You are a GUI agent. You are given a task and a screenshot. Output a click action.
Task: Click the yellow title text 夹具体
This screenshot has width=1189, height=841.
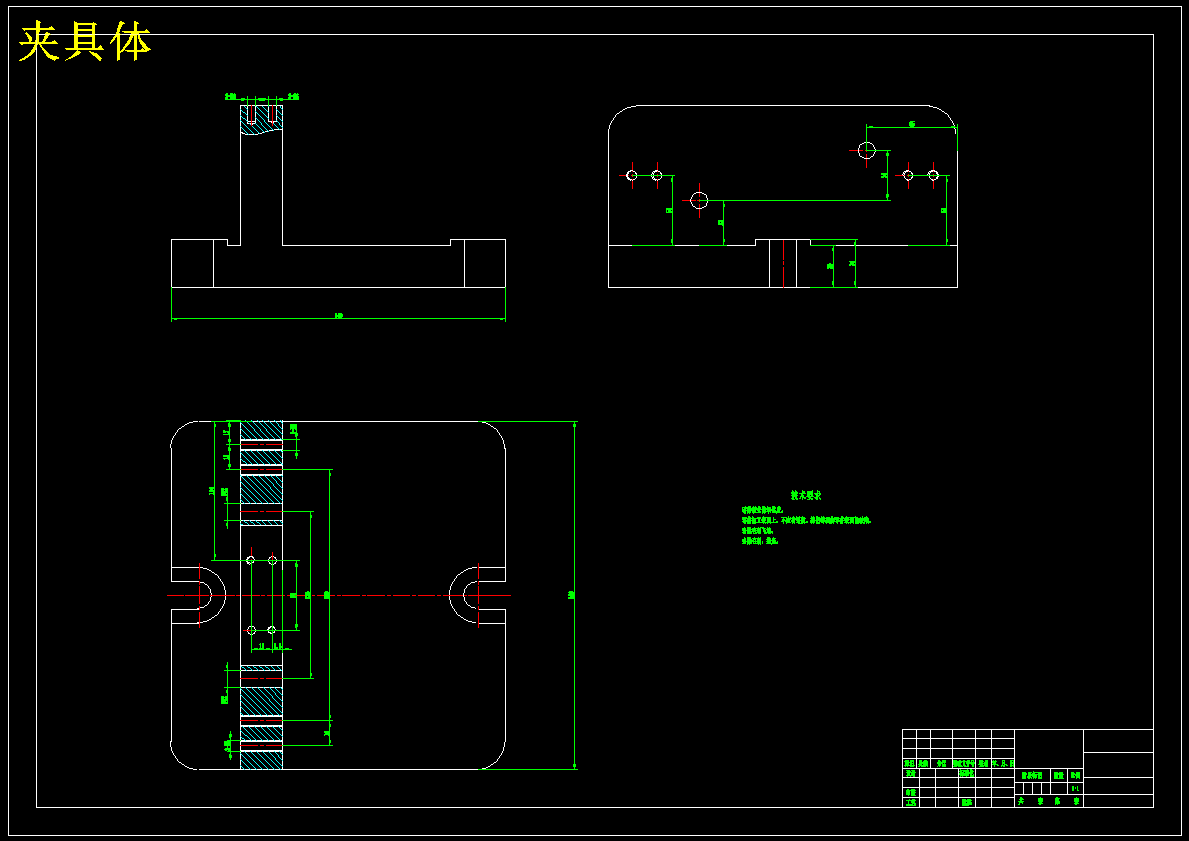[85, 42]
